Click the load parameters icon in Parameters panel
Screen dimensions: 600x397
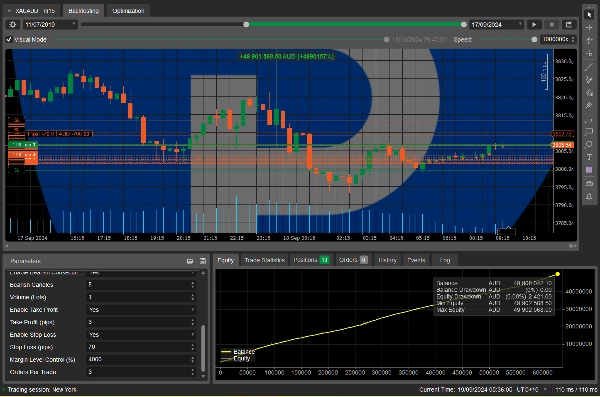(x=190, y=261)
